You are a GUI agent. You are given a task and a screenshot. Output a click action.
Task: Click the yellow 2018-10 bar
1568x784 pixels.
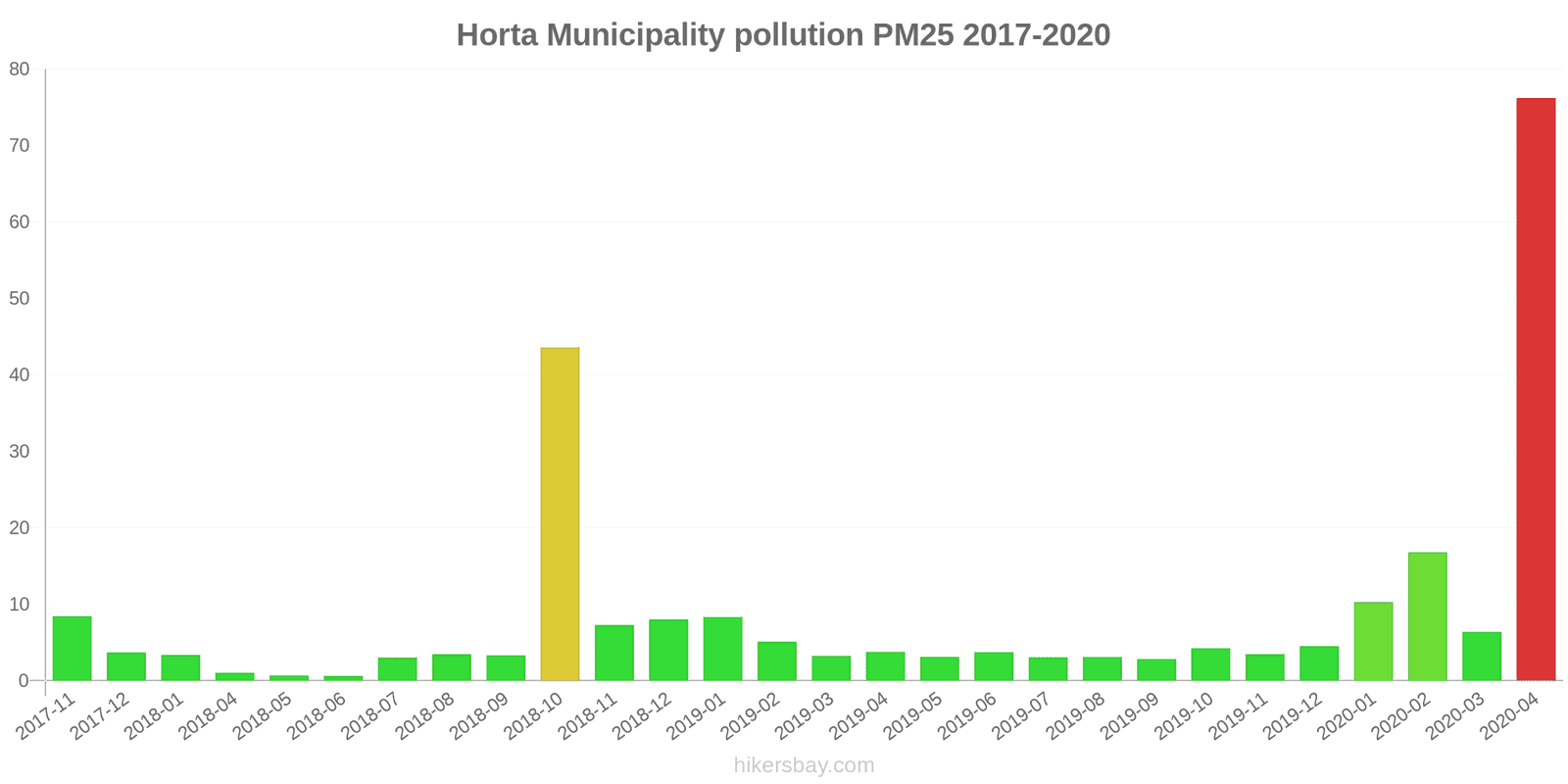pos(560,514)
